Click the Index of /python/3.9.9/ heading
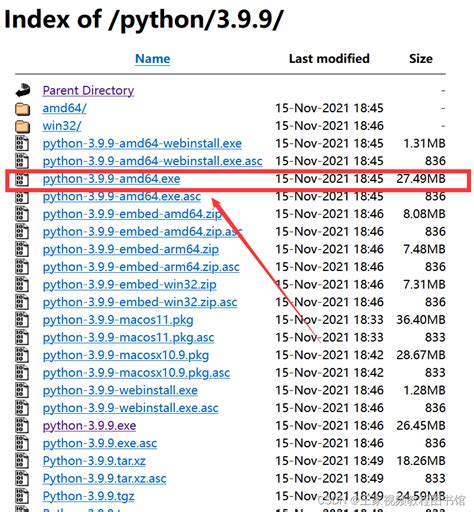The image size is (474, 512). point(144,20)
